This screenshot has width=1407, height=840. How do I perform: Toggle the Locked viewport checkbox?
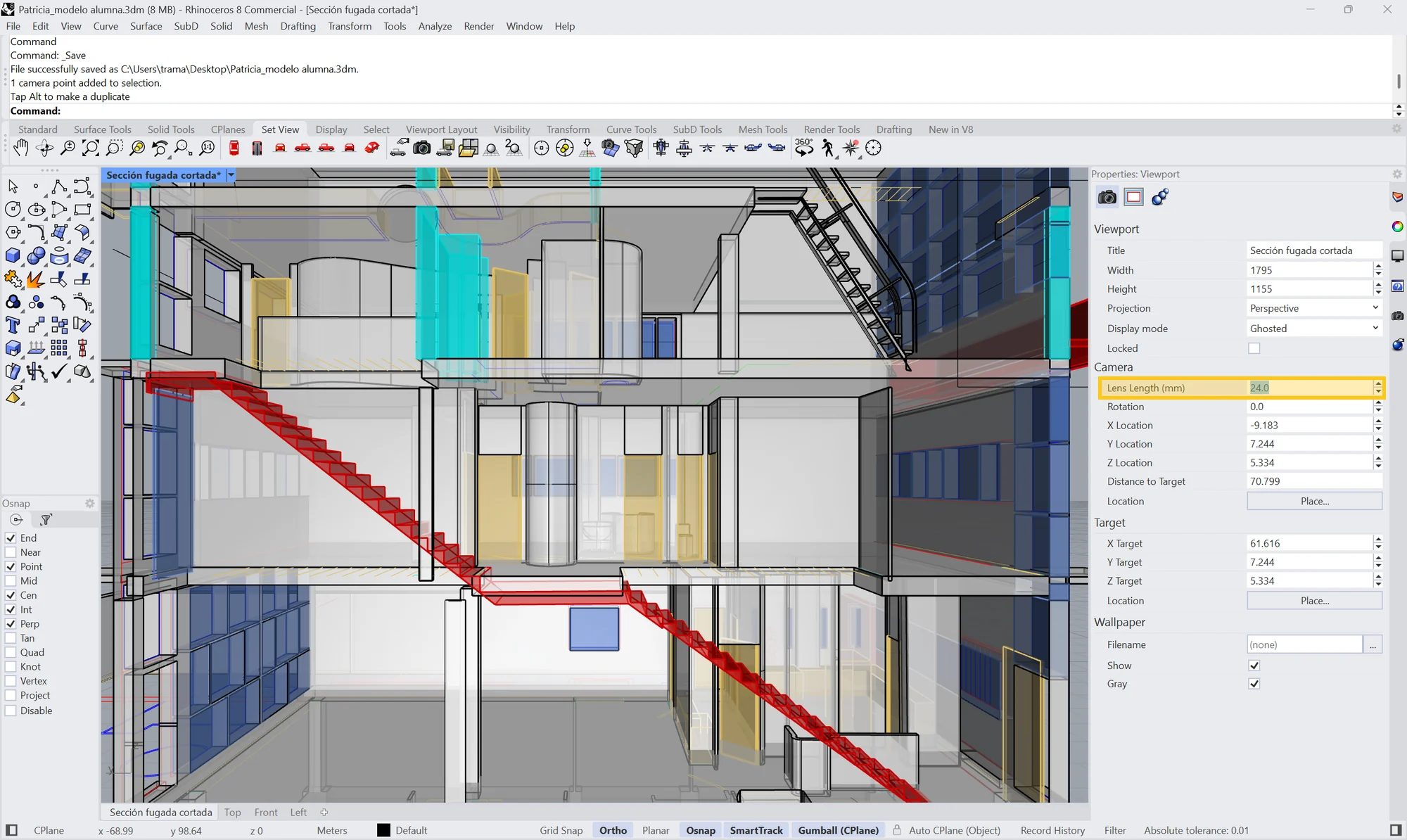pos(1254,348)
